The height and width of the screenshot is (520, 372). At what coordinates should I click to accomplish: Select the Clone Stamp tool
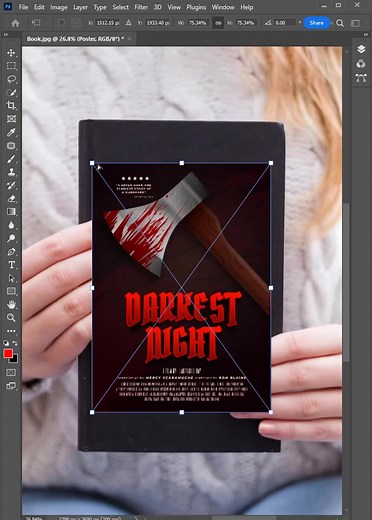[11, 172]
